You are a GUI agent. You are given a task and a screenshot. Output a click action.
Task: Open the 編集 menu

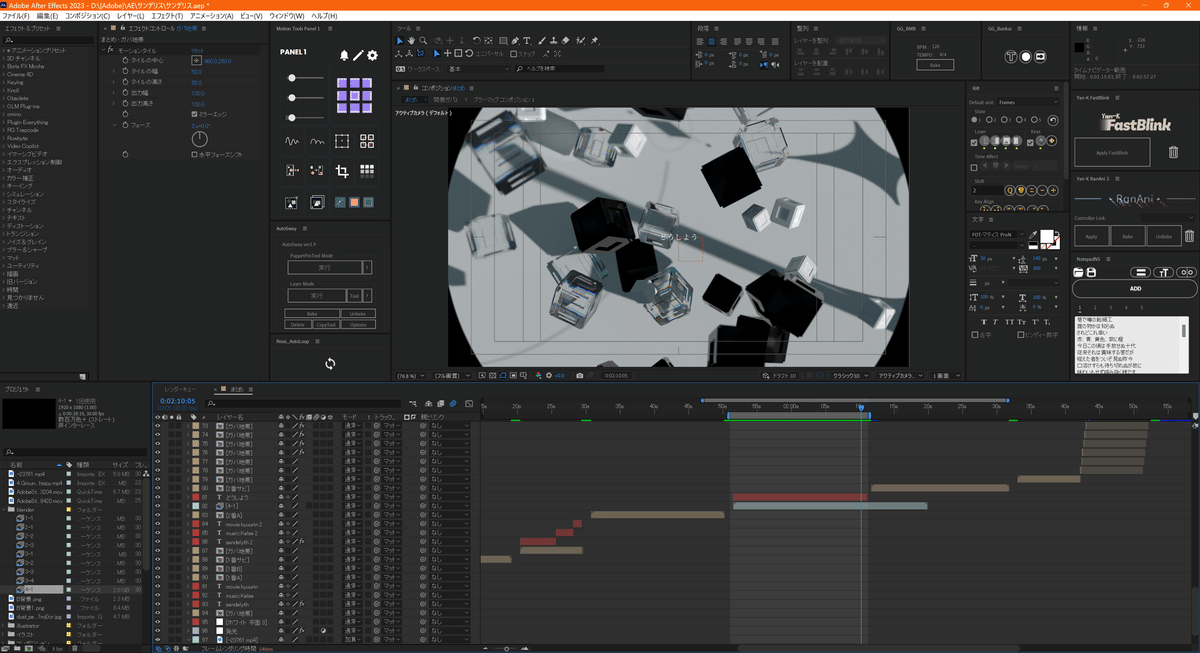pos(47,17)
